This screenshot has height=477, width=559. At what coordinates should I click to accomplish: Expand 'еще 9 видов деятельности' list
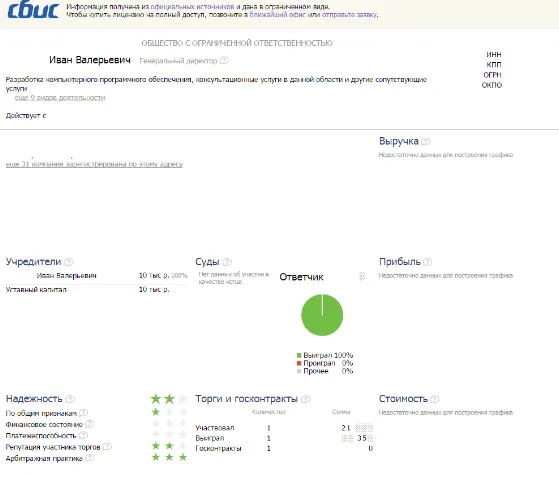[60, 98]
